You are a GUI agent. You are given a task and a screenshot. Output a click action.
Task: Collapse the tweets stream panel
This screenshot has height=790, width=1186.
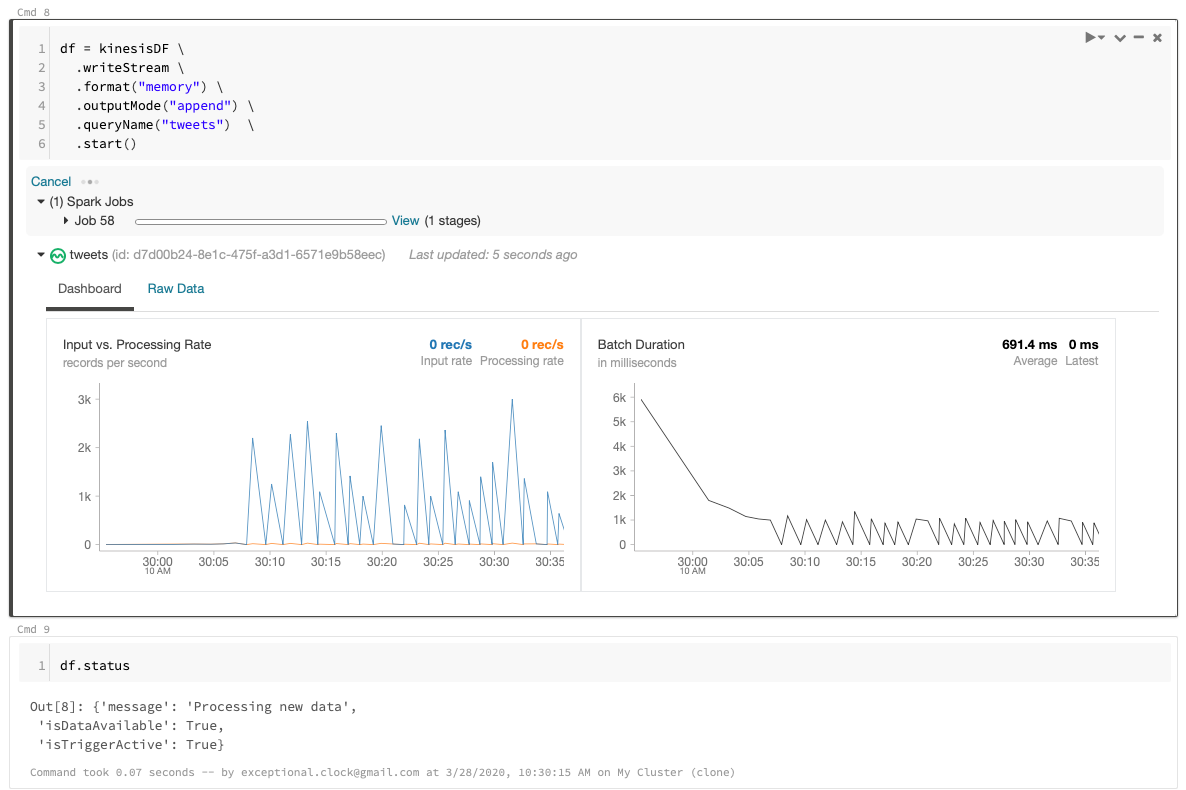(x=41, y=255)
